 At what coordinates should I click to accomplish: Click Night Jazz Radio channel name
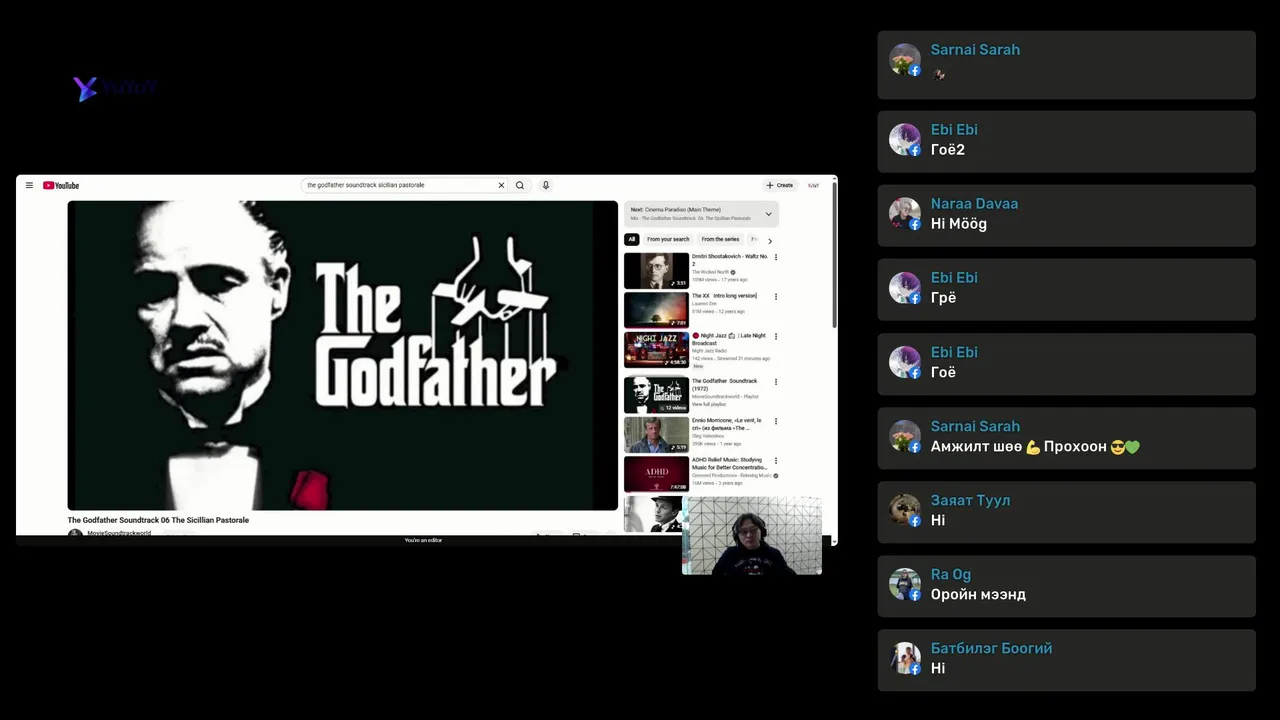(709, 351)
